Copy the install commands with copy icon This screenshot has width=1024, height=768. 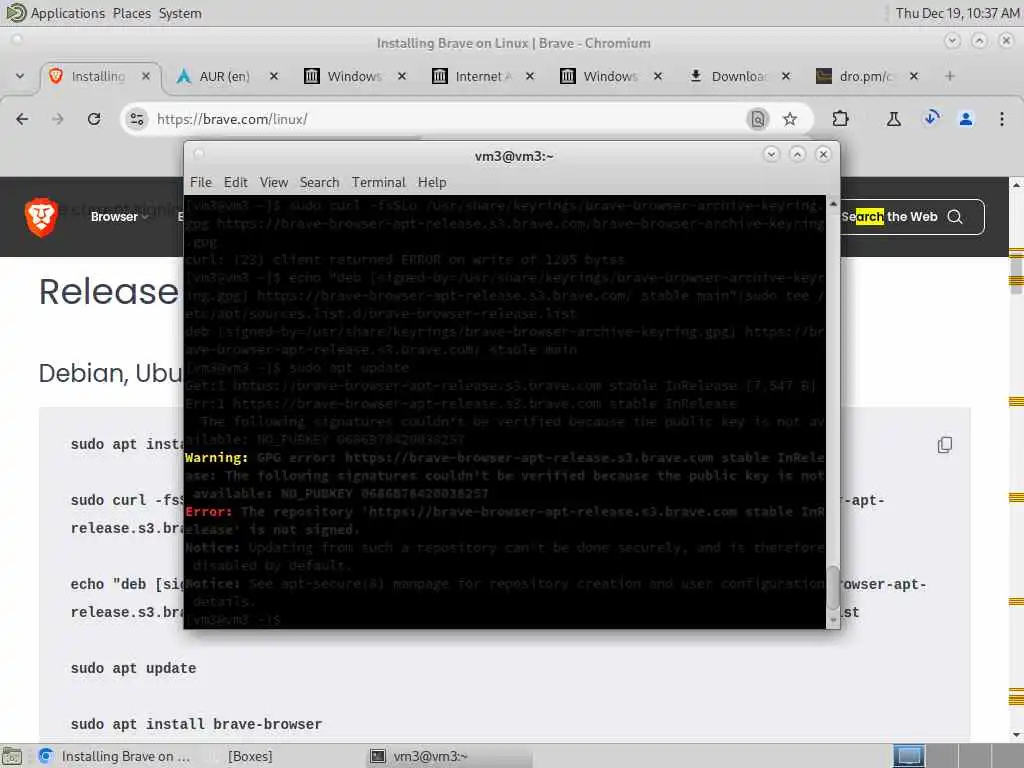point(944,445)
